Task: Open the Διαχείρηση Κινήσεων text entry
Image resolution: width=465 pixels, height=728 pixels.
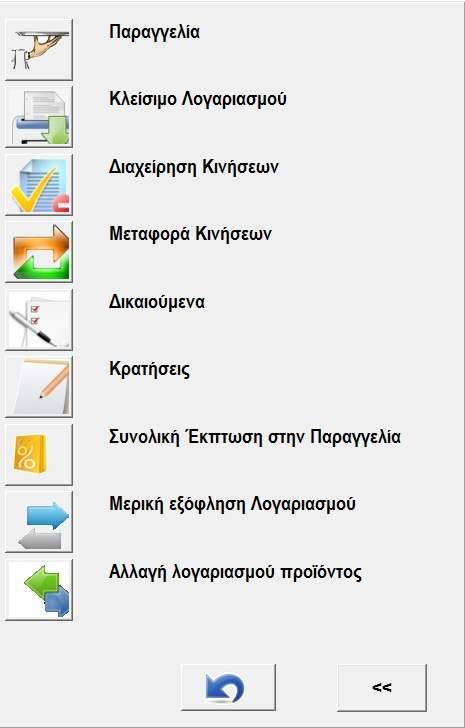Action: (194, 167)
